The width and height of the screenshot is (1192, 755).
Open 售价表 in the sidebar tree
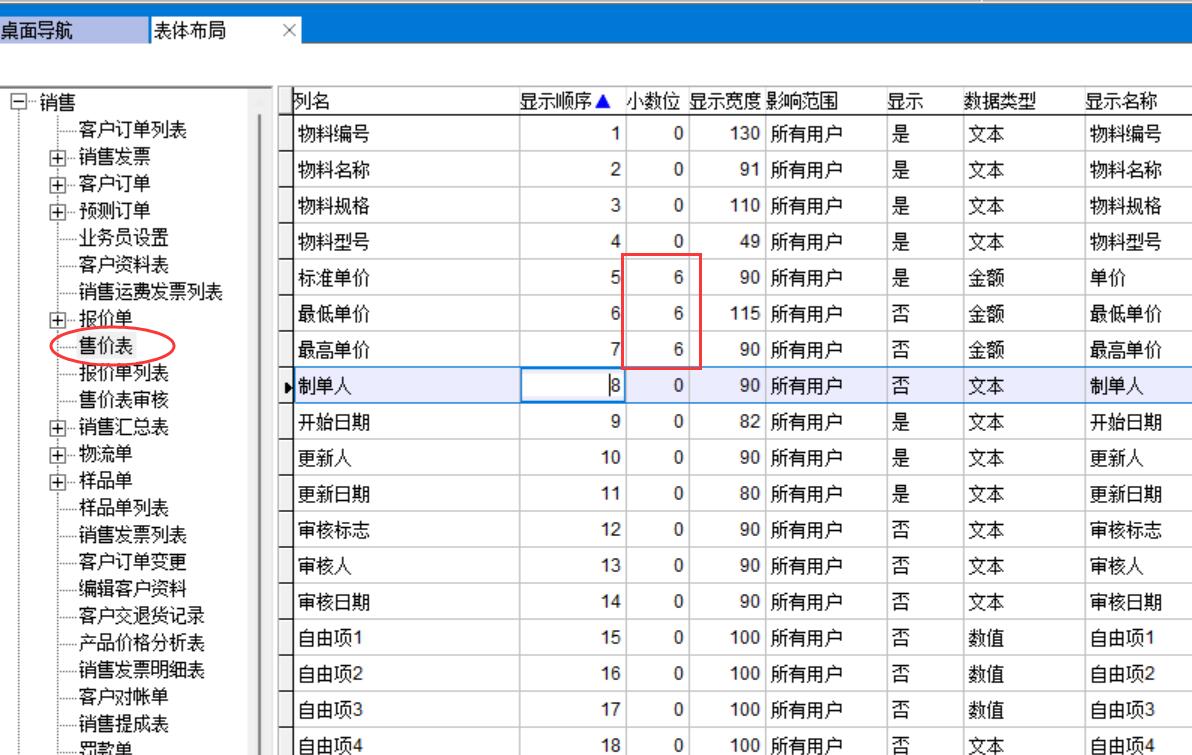(106, 347)
